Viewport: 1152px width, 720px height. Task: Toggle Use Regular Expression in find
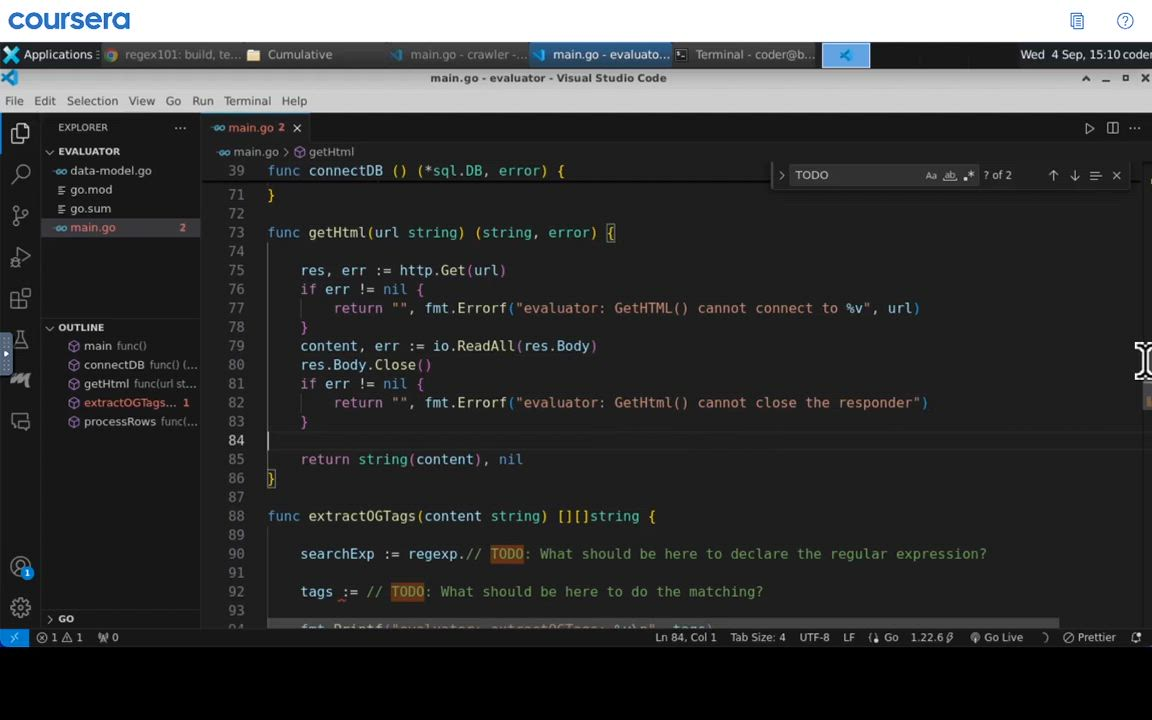point(968,175)
